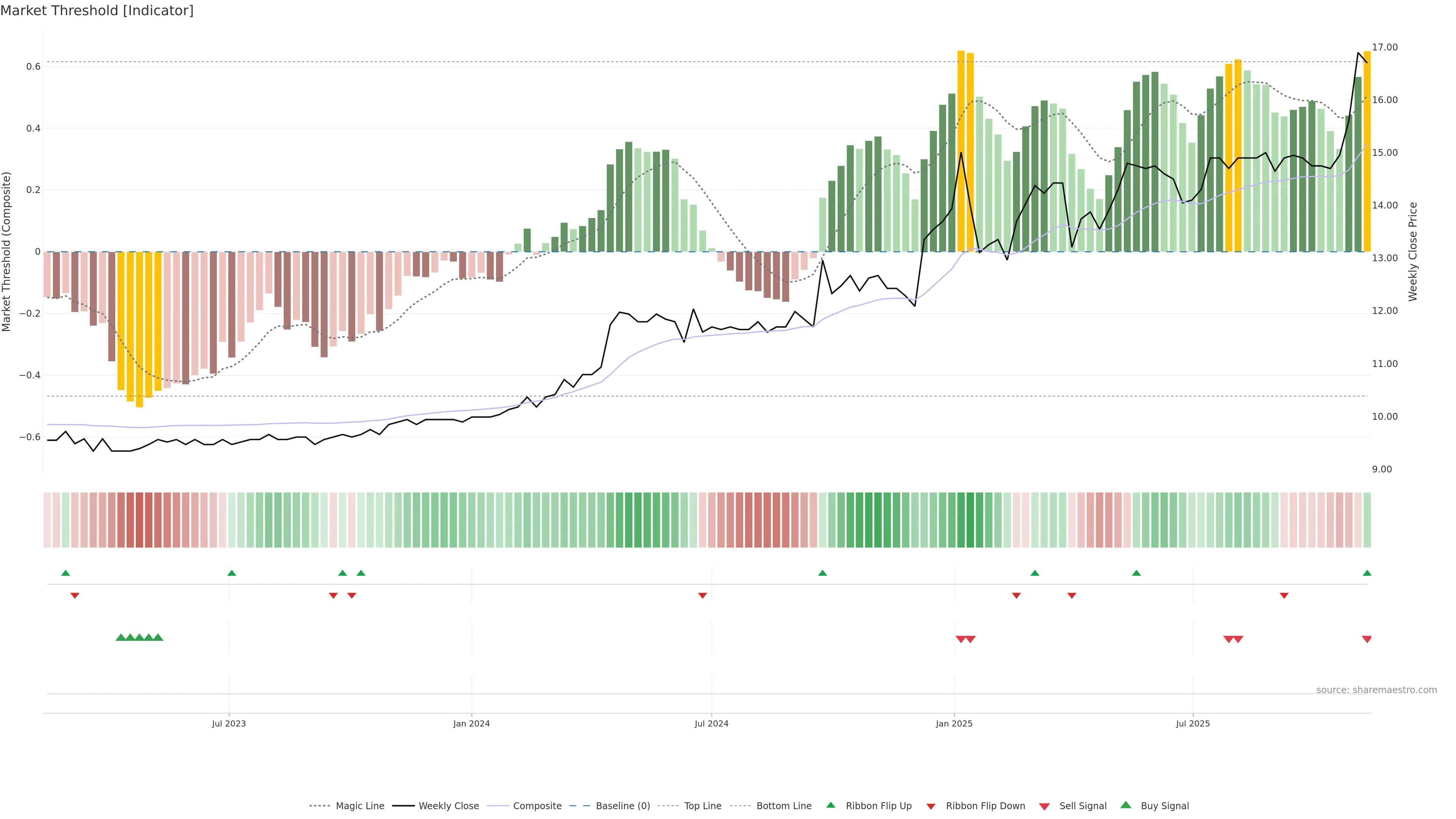Toggle the Top Line legend entry
The width and height of the screenshot is (1456, 819).
[x=703, y=806]
